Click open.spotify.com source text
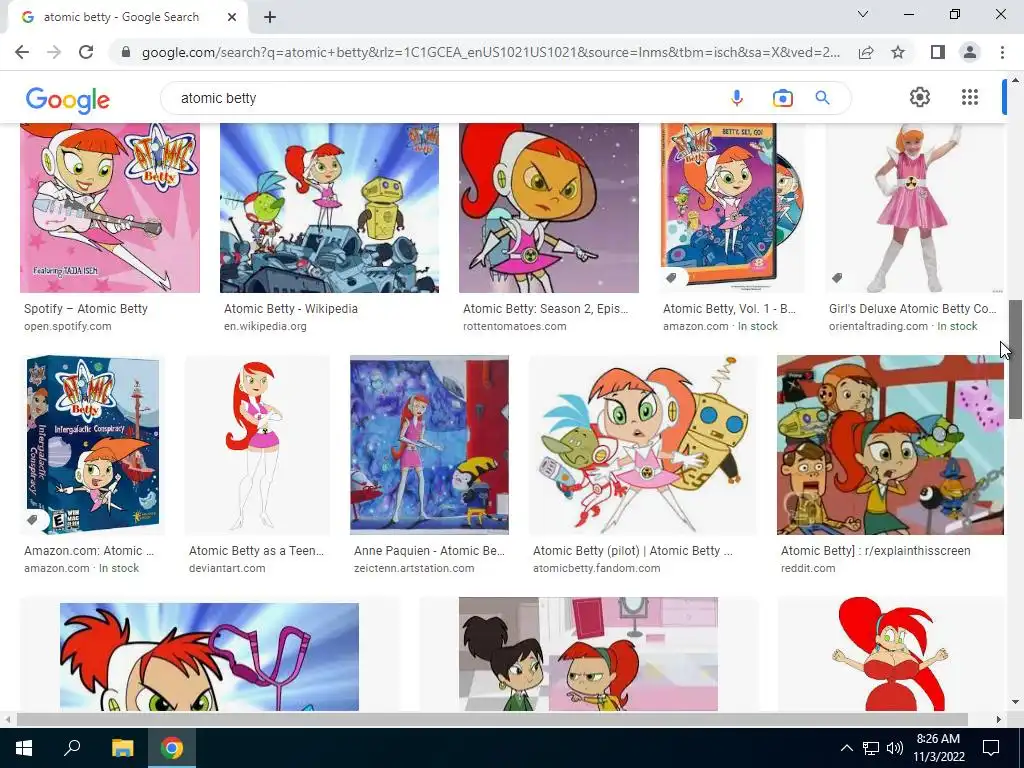The image size is (1024, 768). point(68,326)
